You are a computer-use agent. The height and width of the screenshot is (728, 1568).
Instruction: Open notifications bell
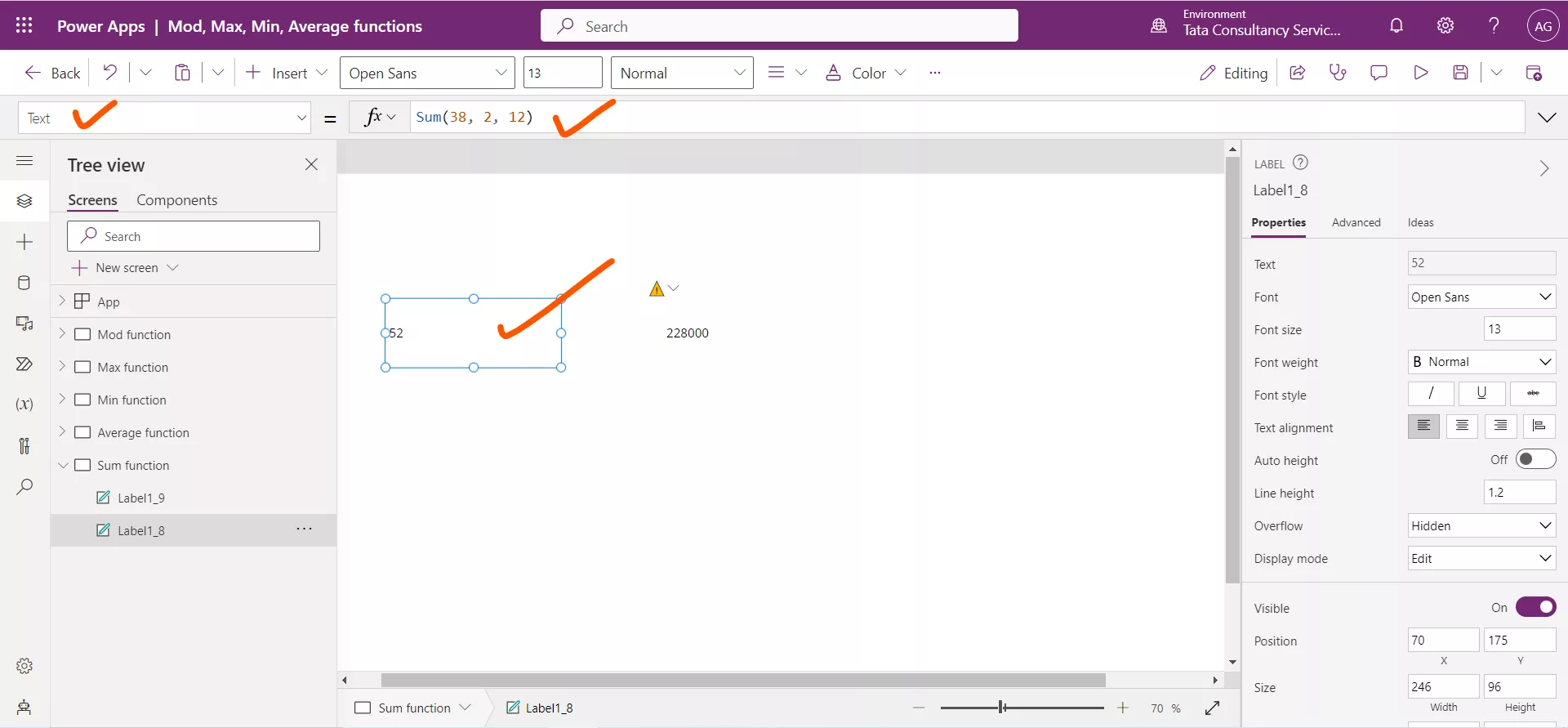(1396, 25)
